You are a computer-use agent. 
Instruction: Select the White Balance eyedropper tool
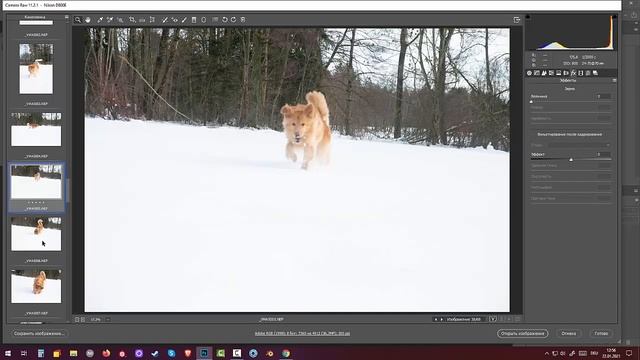(100, 20)
